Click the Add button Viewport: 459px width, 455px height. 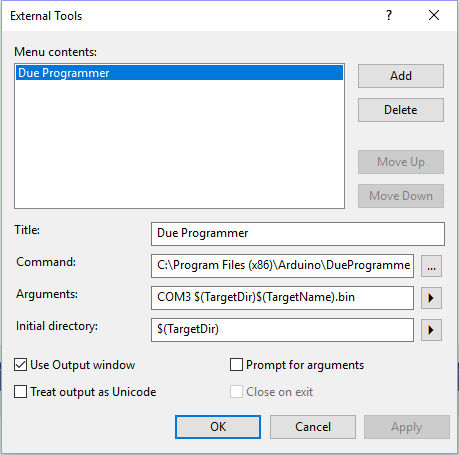pos(401,76)
